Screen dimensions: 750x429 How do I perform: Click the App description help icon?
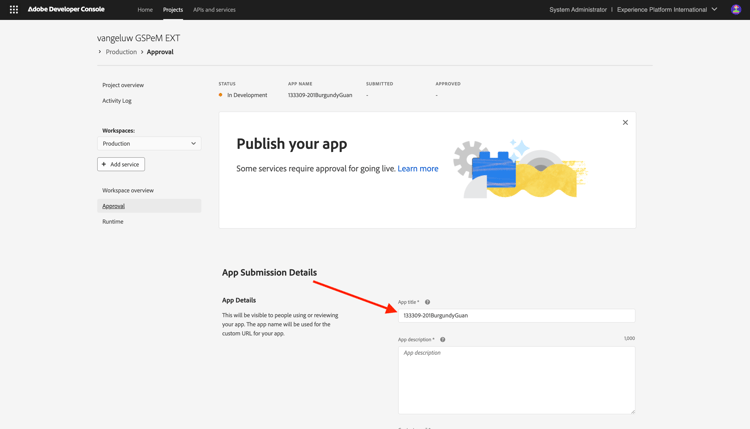pyautogui.click(x=442, y=340)
